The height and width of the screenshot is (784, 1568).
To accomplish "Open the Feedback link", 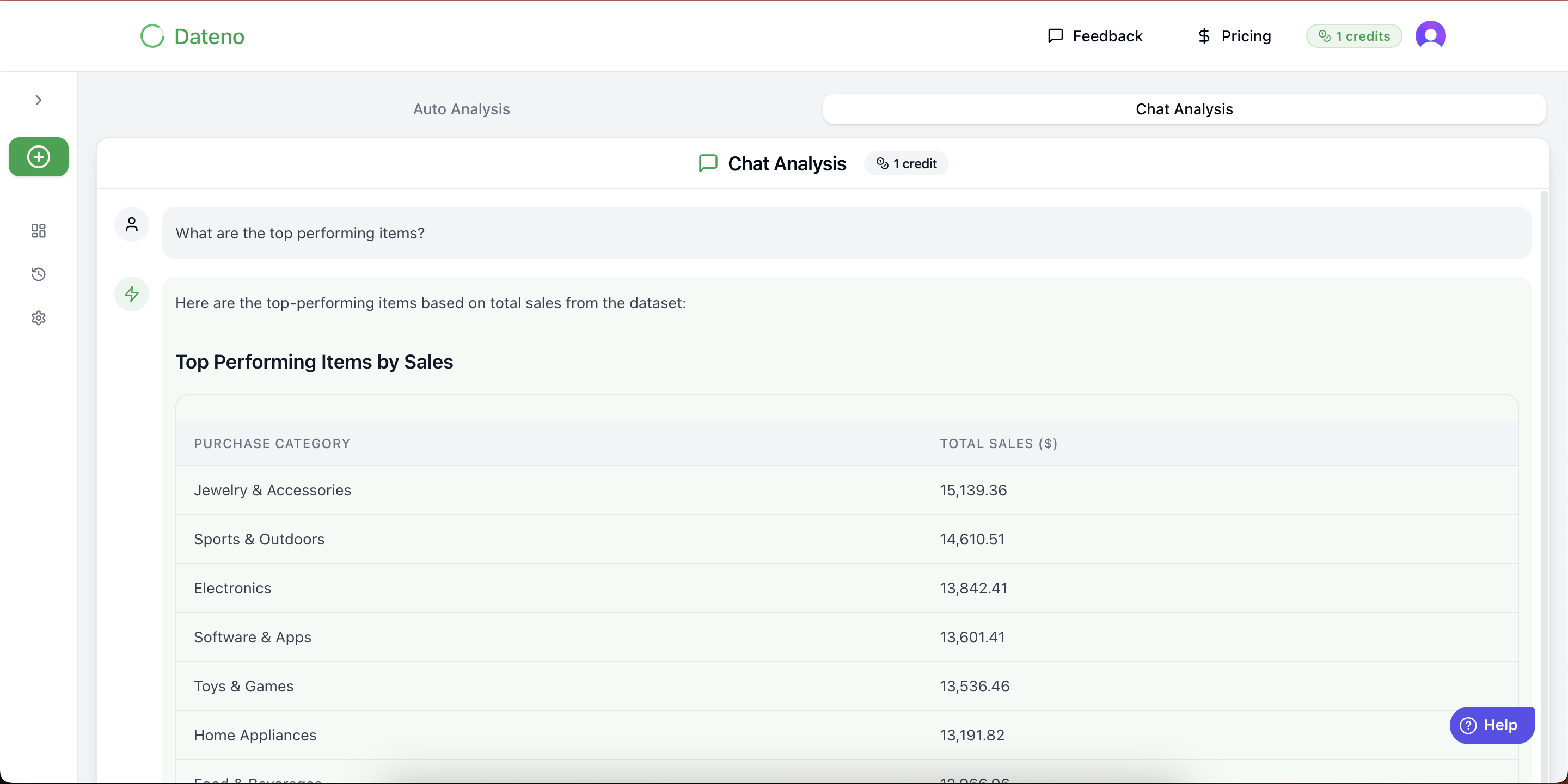I will point(1095,36).
